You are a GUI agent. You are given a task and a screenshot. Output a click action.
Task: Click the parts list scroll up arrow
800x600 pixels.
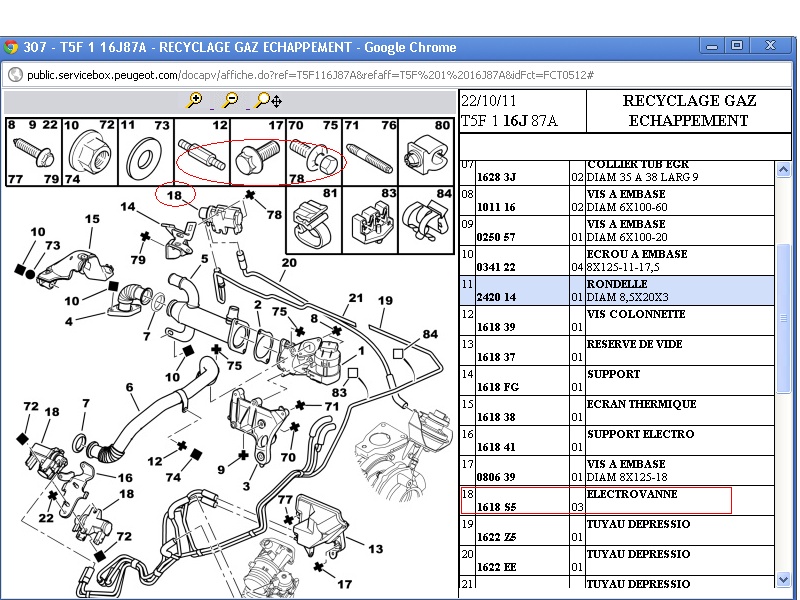(784, 169)
